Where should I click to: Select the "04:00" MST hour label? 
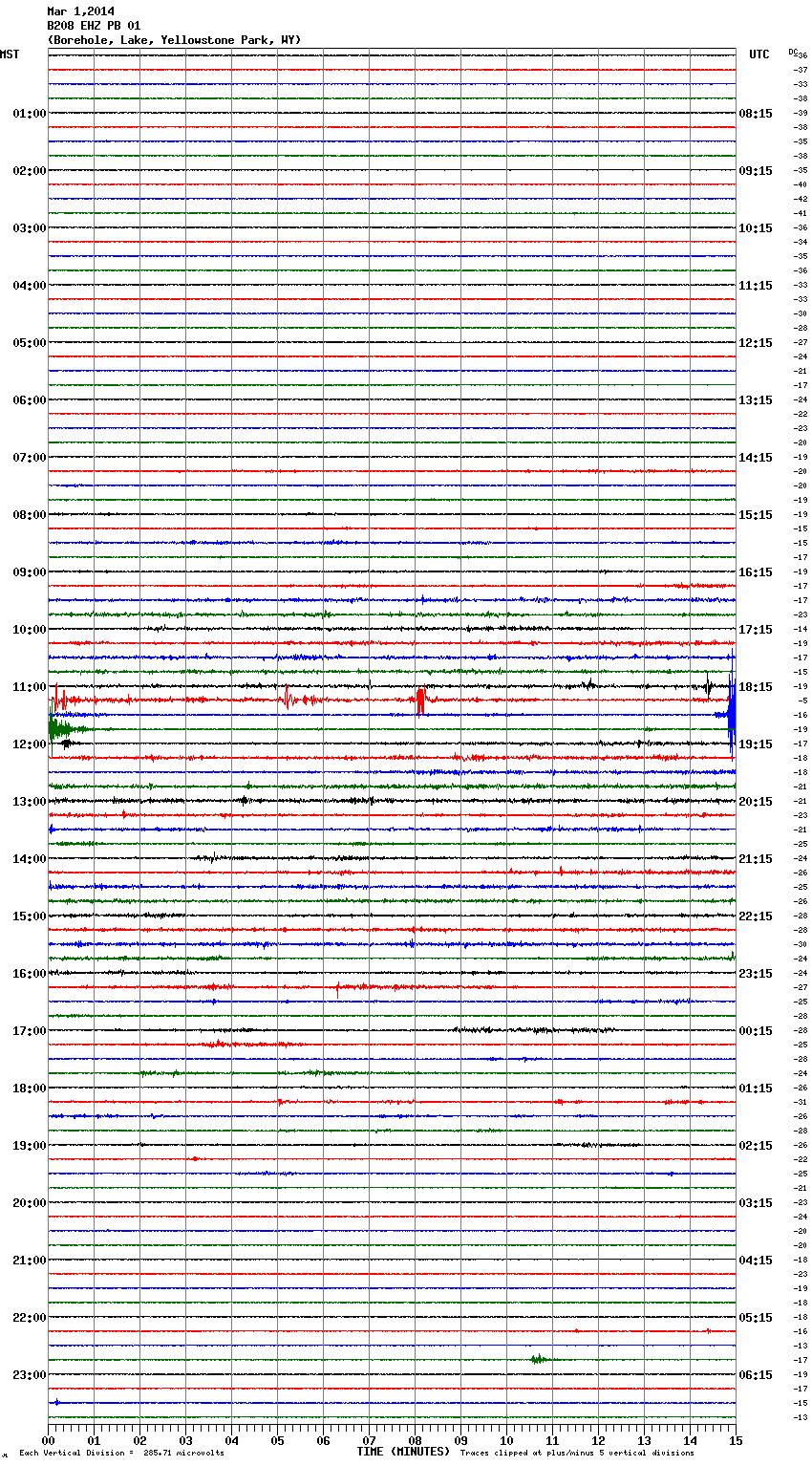click(x=30, y=286)
